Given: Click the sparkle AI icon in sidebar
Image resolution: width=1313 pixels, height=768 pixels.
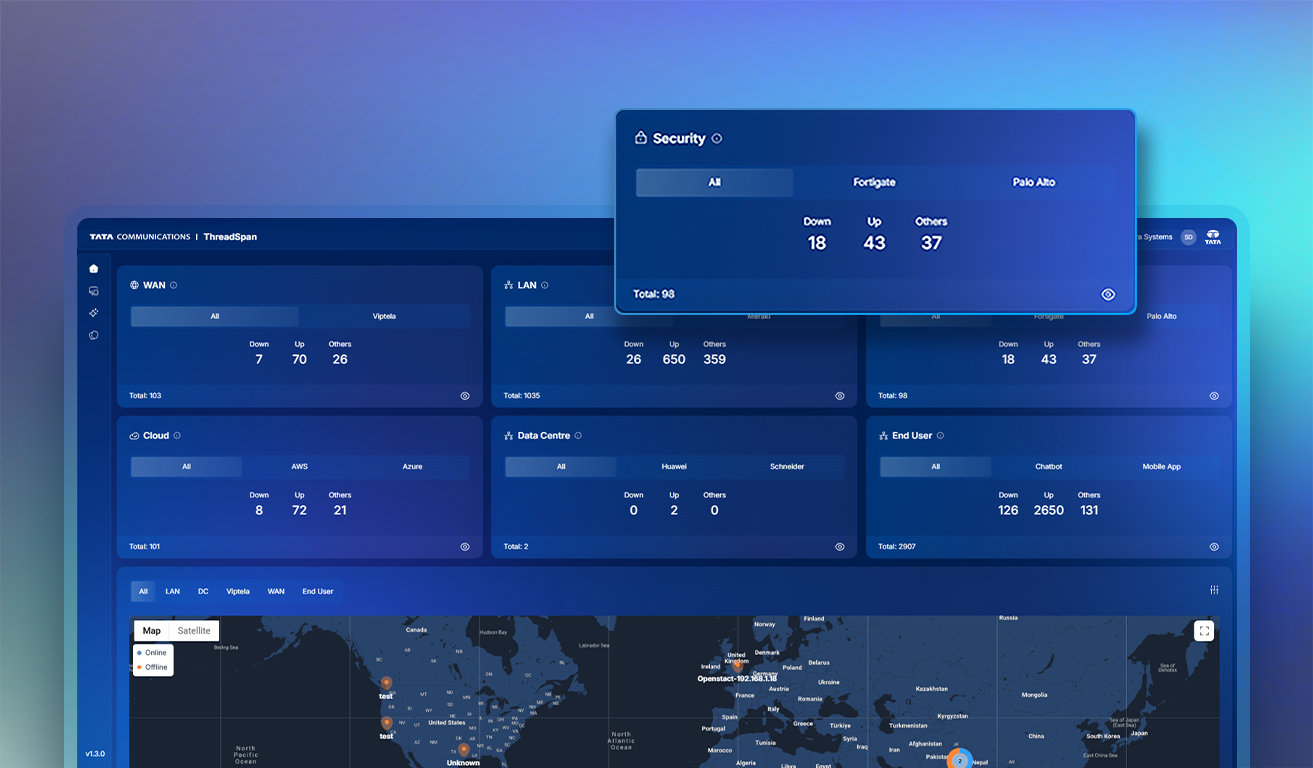Looking at the screenshot, I should pos(94,313).
